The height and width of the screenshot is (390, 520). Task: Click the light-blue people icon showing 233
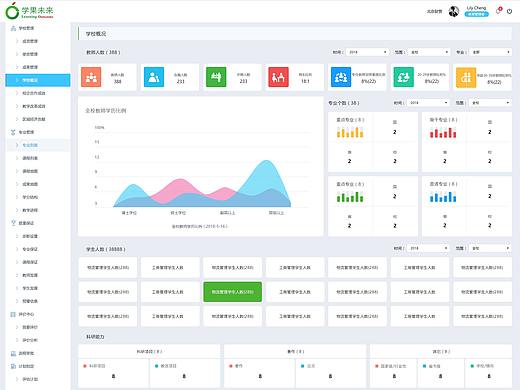(x=154, y=77)
